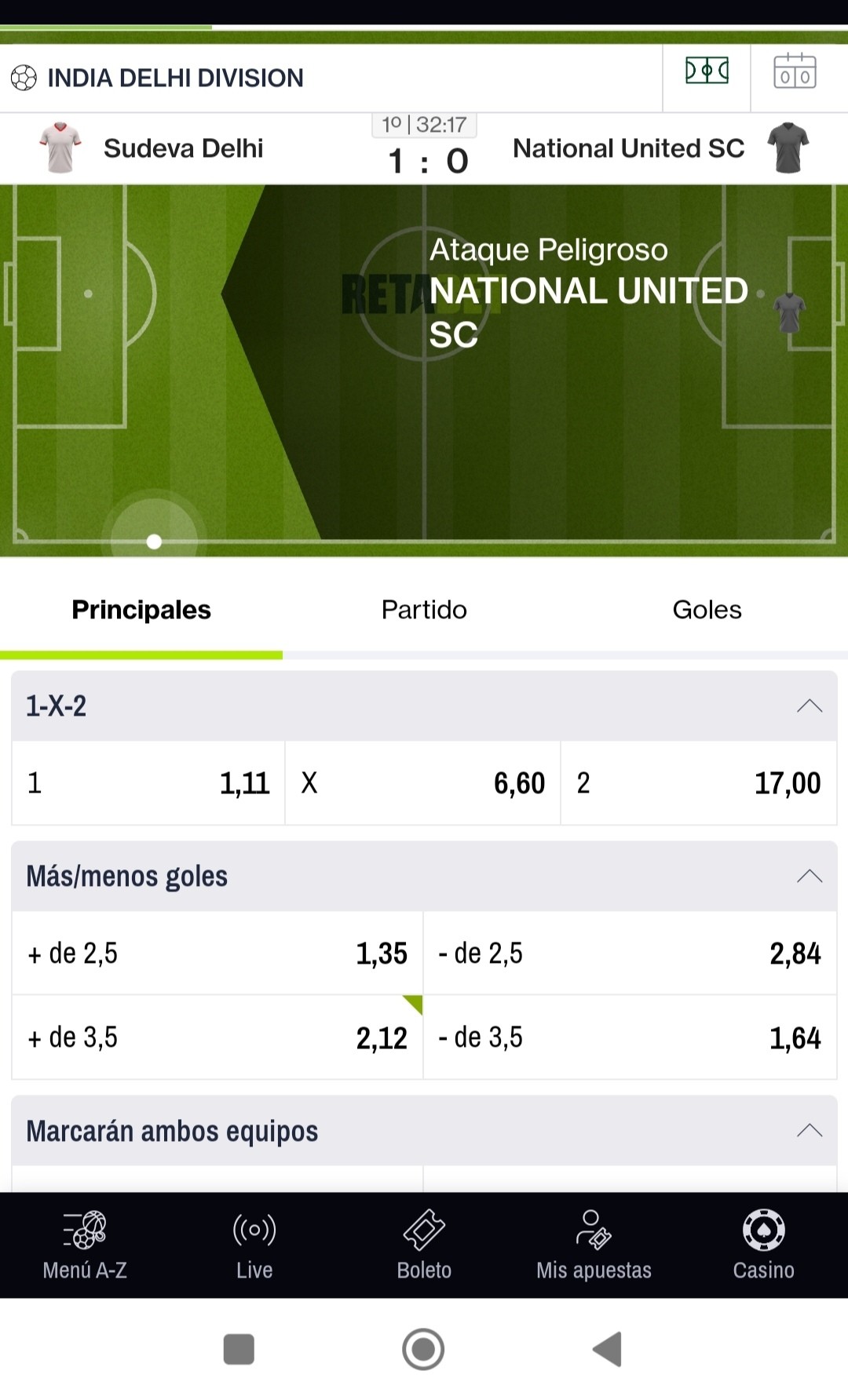Collapse the 1-X-2 market section
This screenshot has height=1400, width=848.
pos(810,705)
